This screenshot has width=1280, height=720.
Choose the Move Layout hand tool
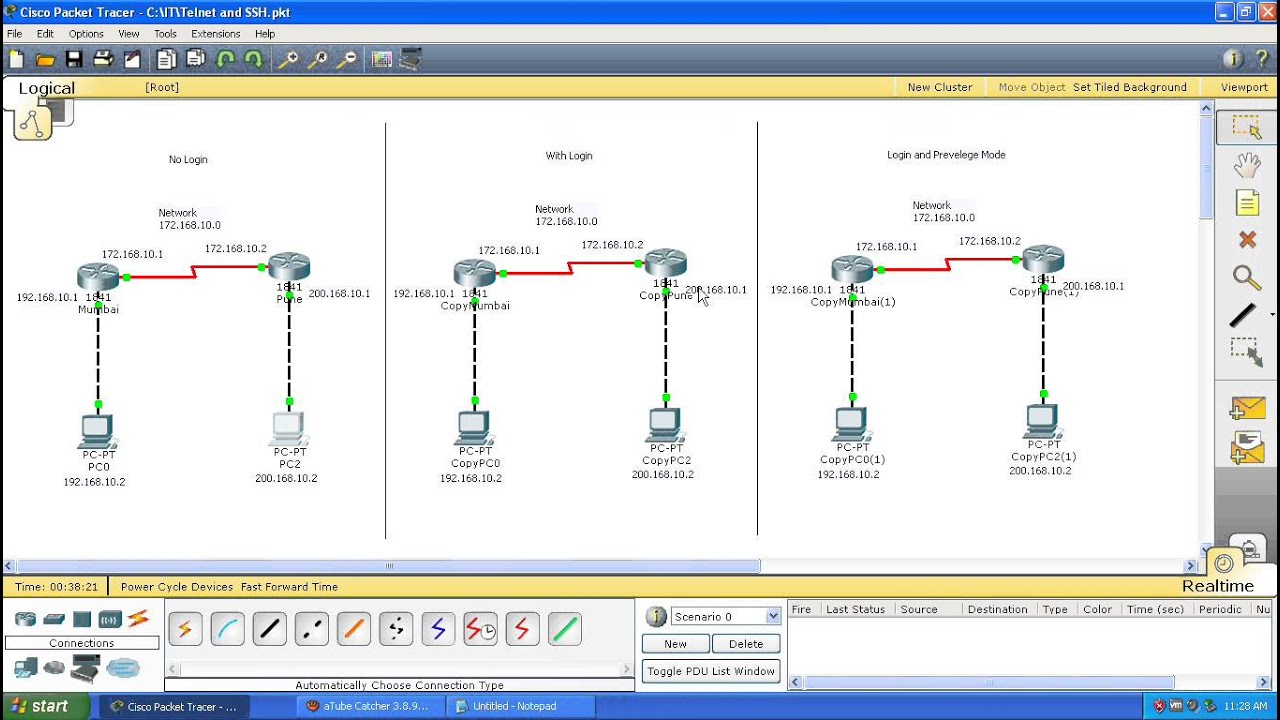1246,165
